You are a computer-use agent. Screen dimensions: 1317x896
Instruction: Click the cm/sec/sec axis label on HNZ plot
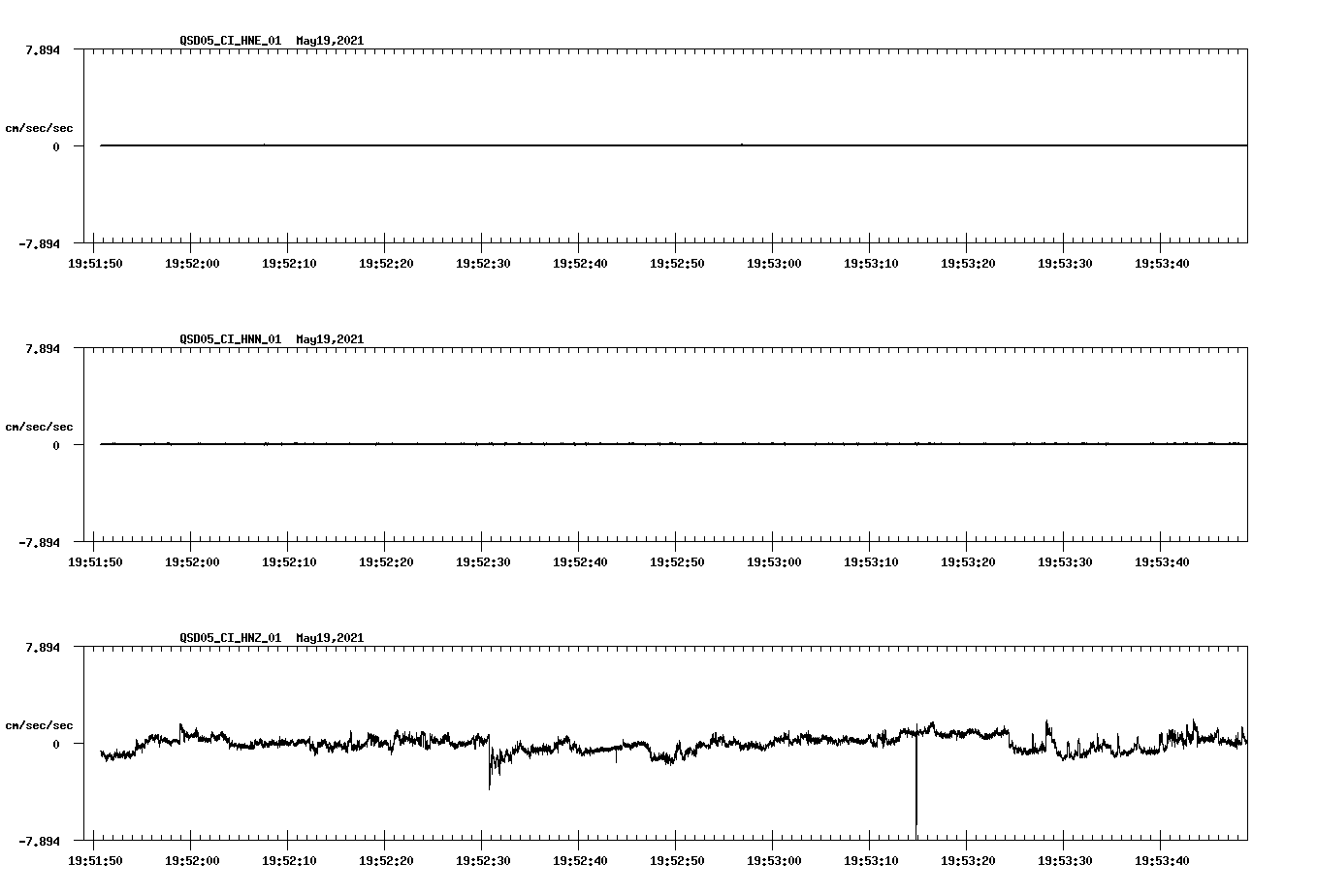[40, 723]
